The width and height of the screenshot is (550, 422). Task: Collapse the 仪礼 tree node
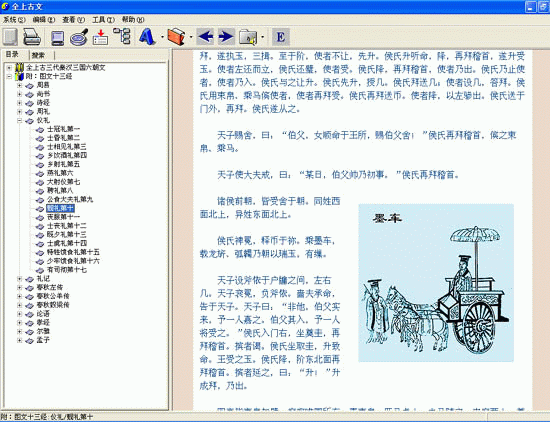[20, 120]
